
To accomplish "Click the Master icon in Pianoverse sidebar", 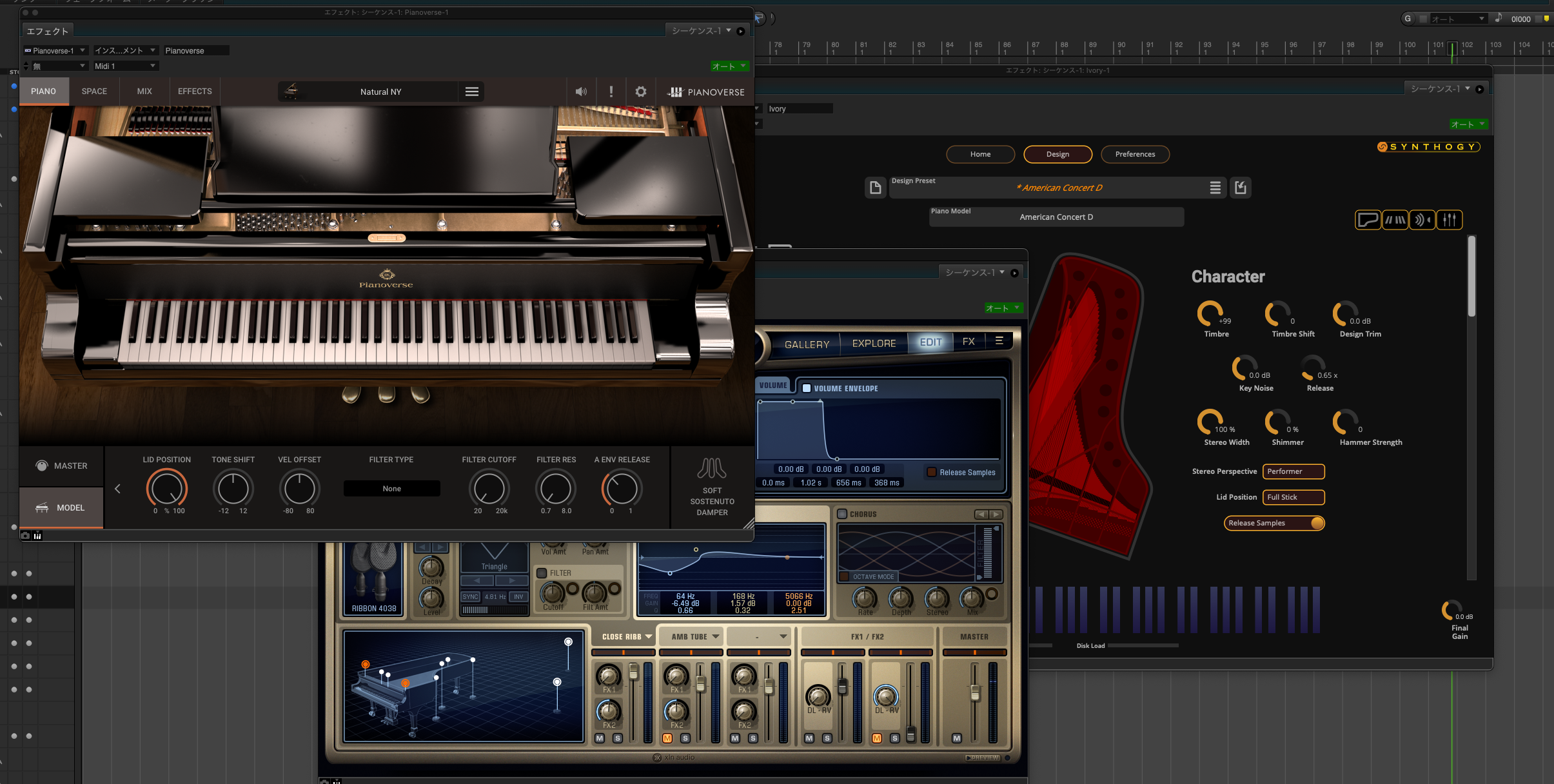I will pos(42,465).
